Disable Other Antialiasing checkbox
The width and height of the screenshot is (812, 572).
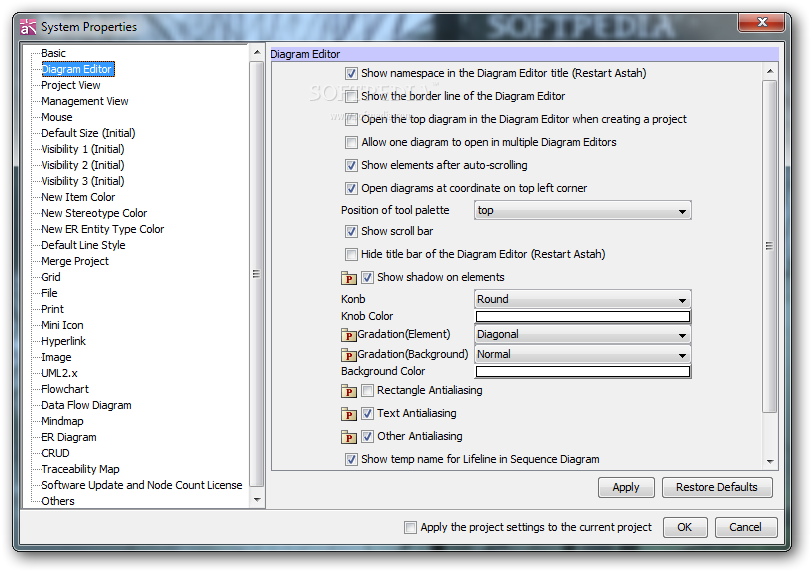[x=367, y=436]
